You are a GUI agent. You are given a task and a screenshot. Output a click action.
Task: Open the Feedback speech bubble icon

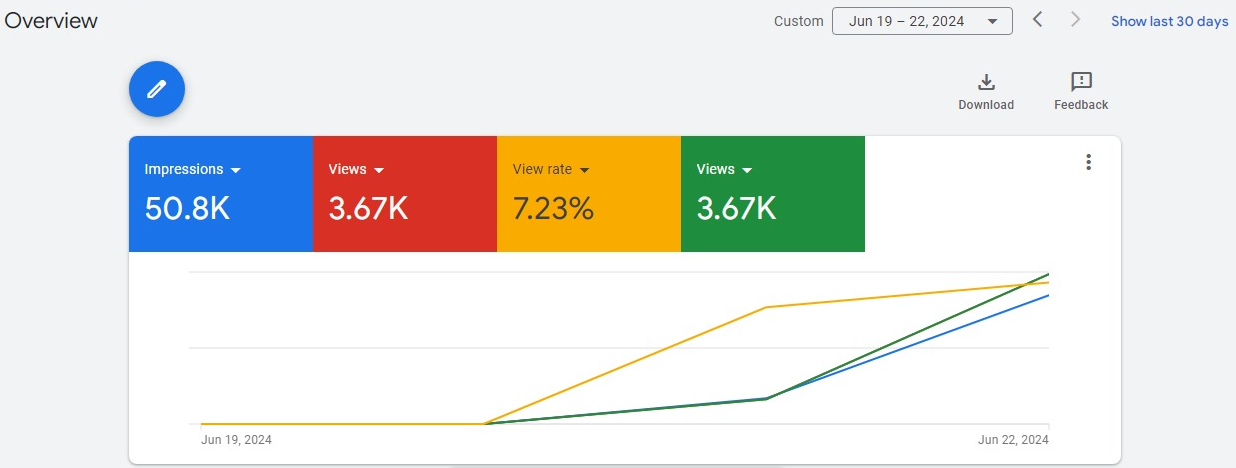coord(1081,82)
